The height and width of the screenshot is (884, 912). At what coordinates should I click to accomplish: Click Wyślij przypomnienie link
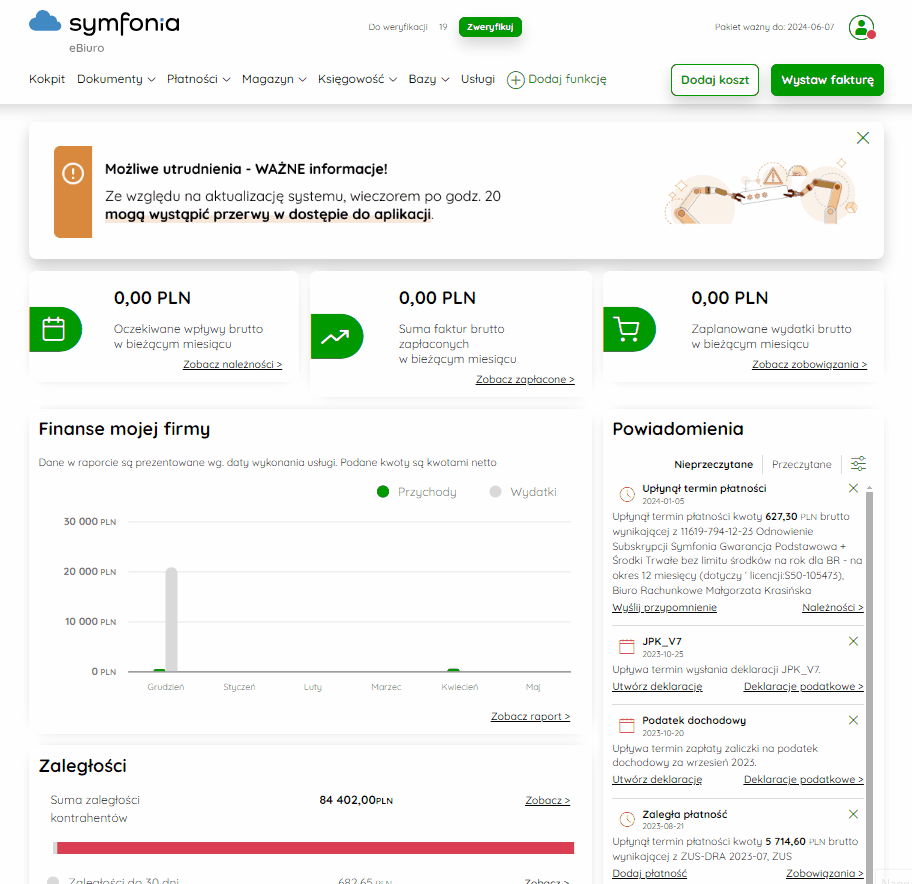664,608
